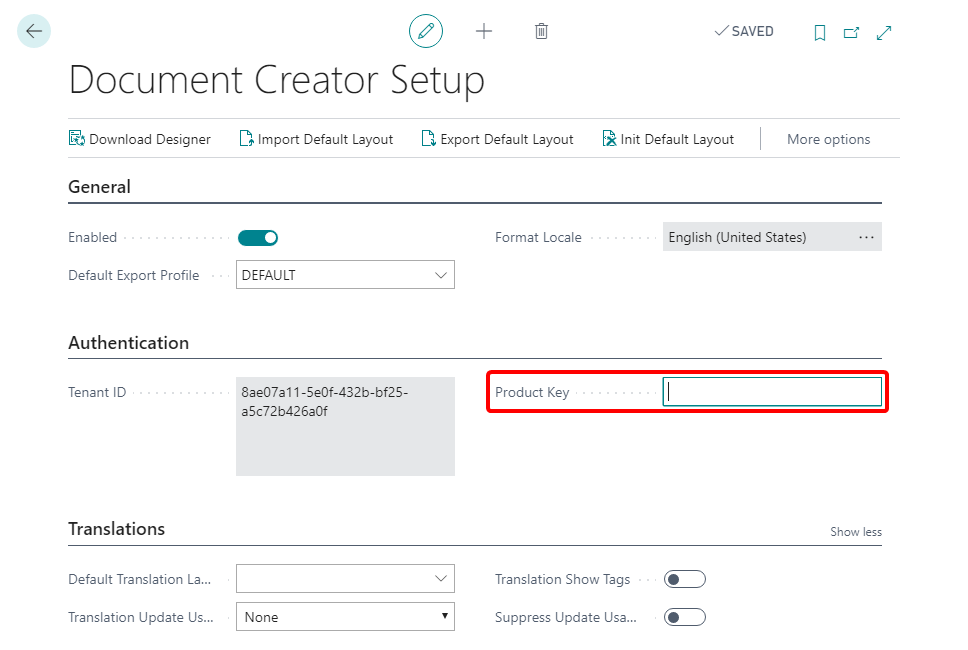968x650 pixels.
Task: Click the Enabled field label
Action: (x=93, y=238)
